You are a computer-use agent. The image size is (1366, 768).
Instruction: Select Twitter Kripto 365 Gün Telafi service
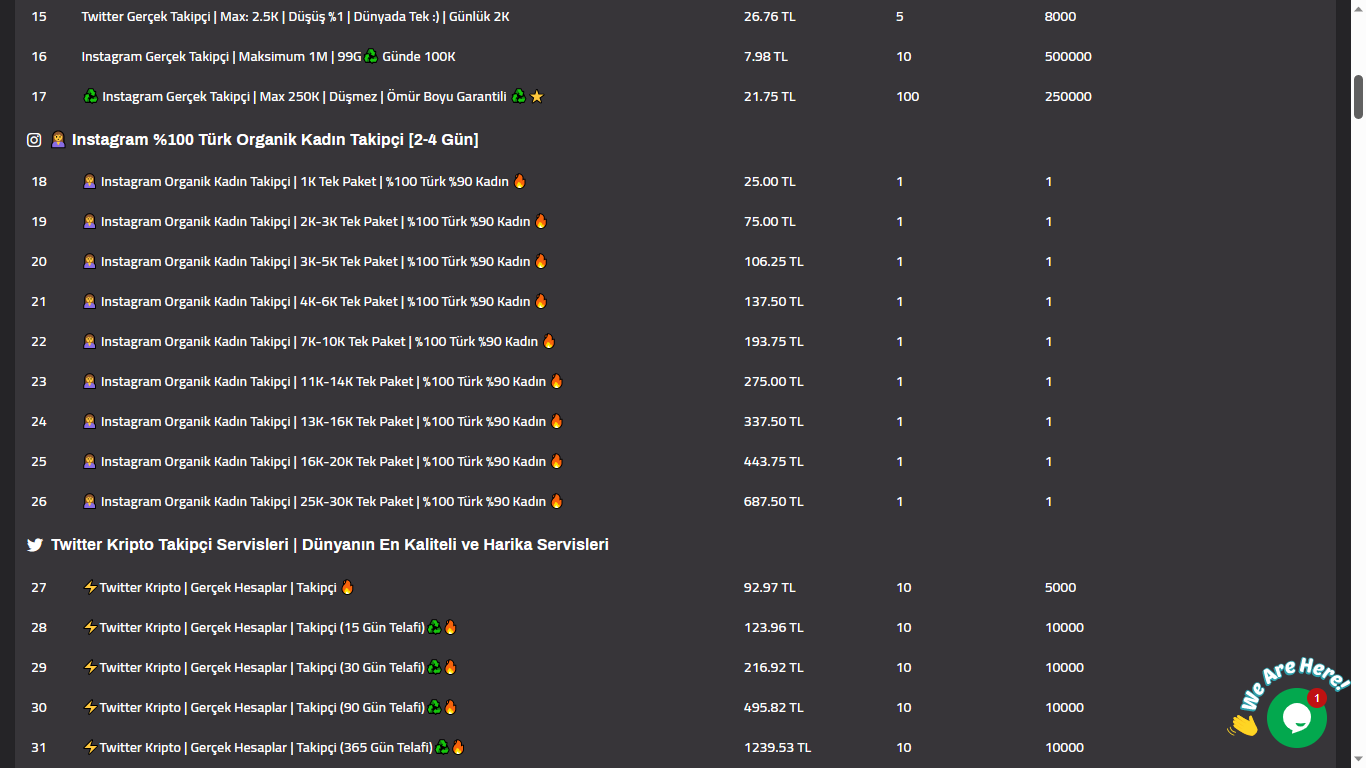[274, 747]
